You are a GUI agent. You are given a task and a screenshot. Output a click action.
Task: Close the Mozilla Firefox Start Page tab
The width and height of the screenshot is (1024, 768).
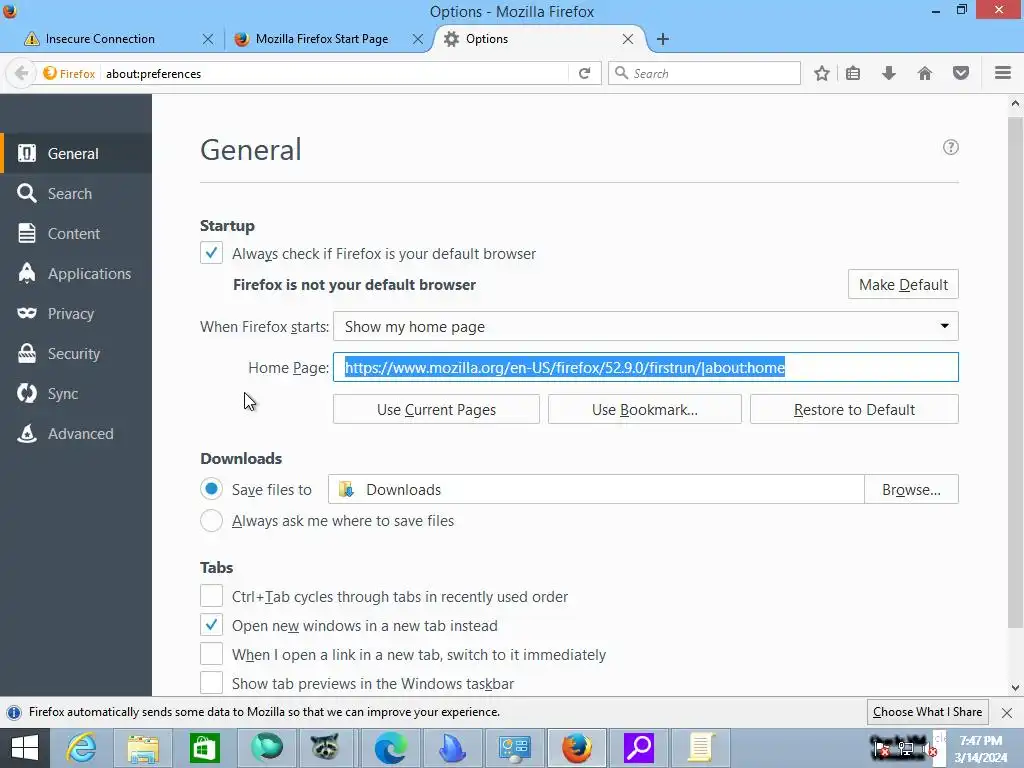[x=418, y=39]
